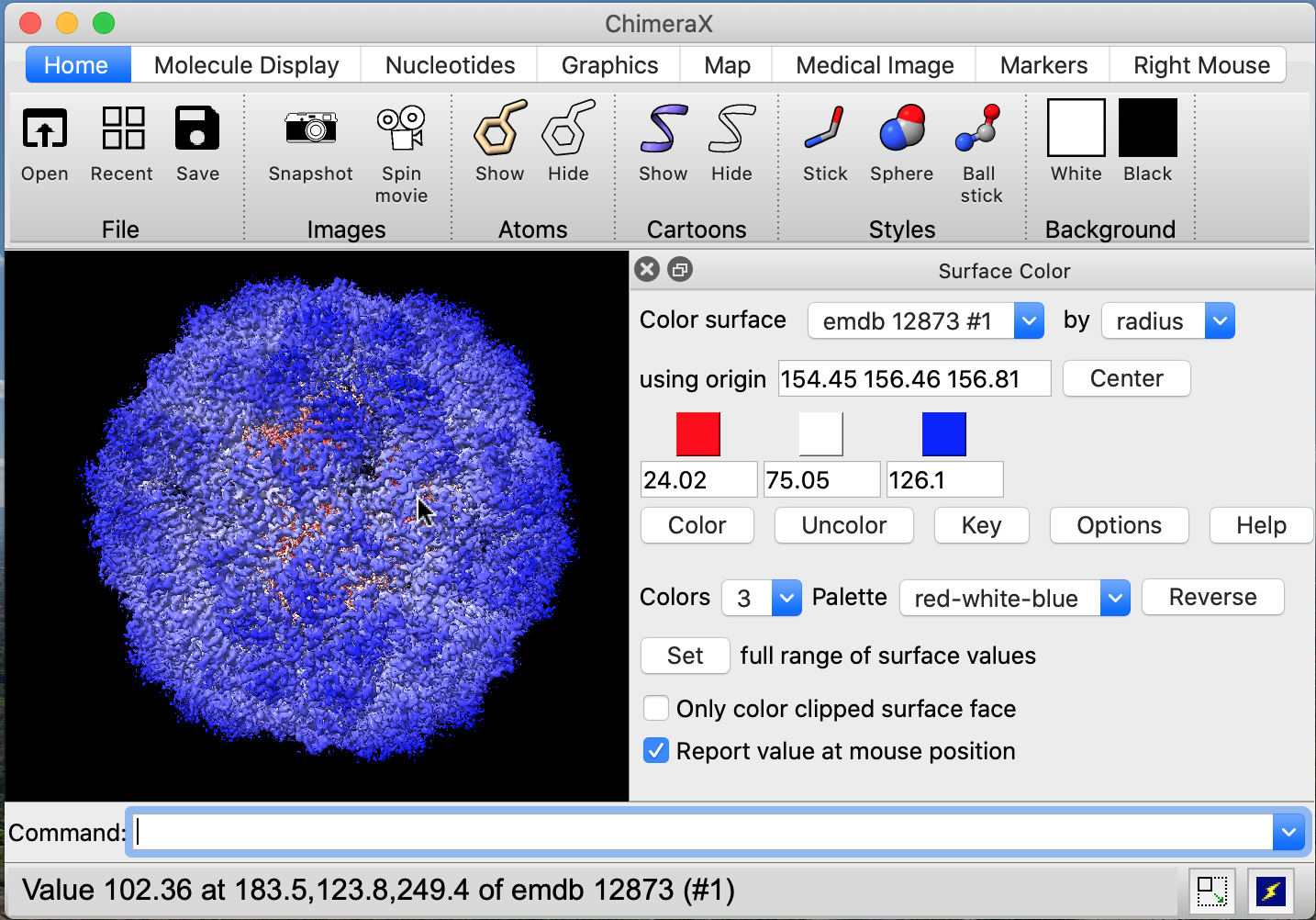Show atoms using the Atoms Show icon
The height and width of the screenshot is (920, 1316).
499,129
